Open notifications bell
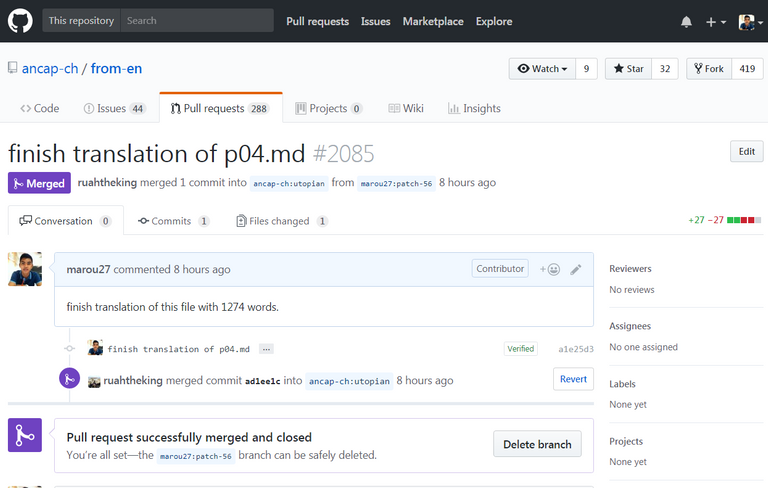Image resolution: width=768 pixels, height=488 pixels. point(686,22)
